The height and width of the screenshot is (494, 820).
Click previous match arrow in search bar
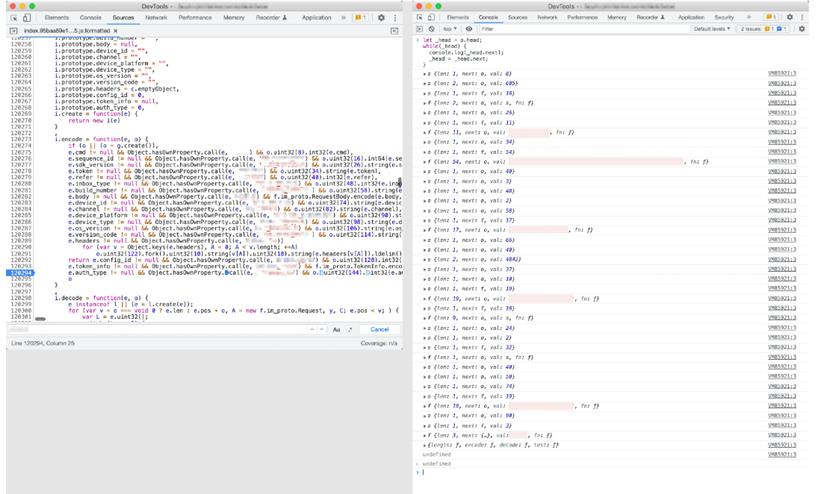tap(312, 329)
